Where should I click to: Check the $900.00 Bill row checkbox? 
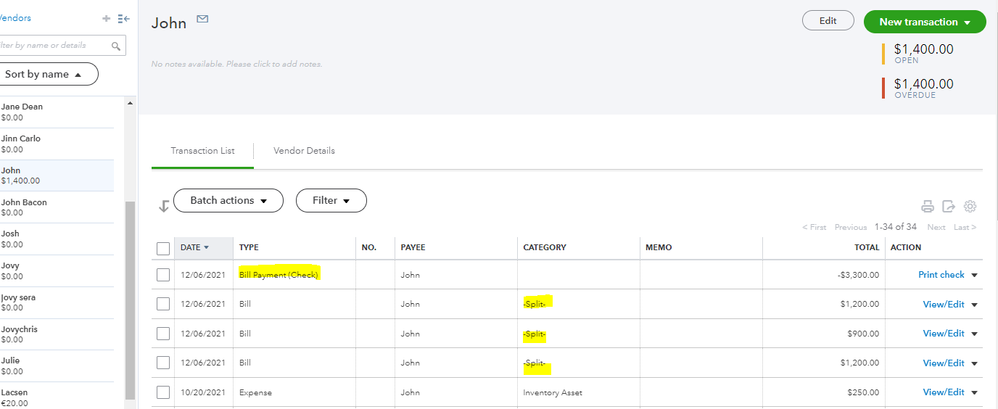(163, 333)
